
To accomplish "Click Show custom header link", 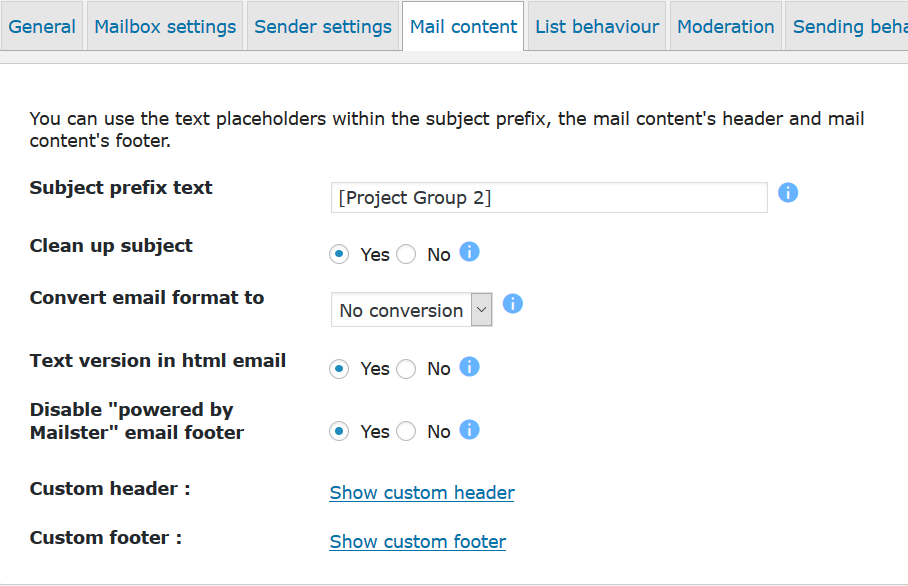I will [422, 493].
